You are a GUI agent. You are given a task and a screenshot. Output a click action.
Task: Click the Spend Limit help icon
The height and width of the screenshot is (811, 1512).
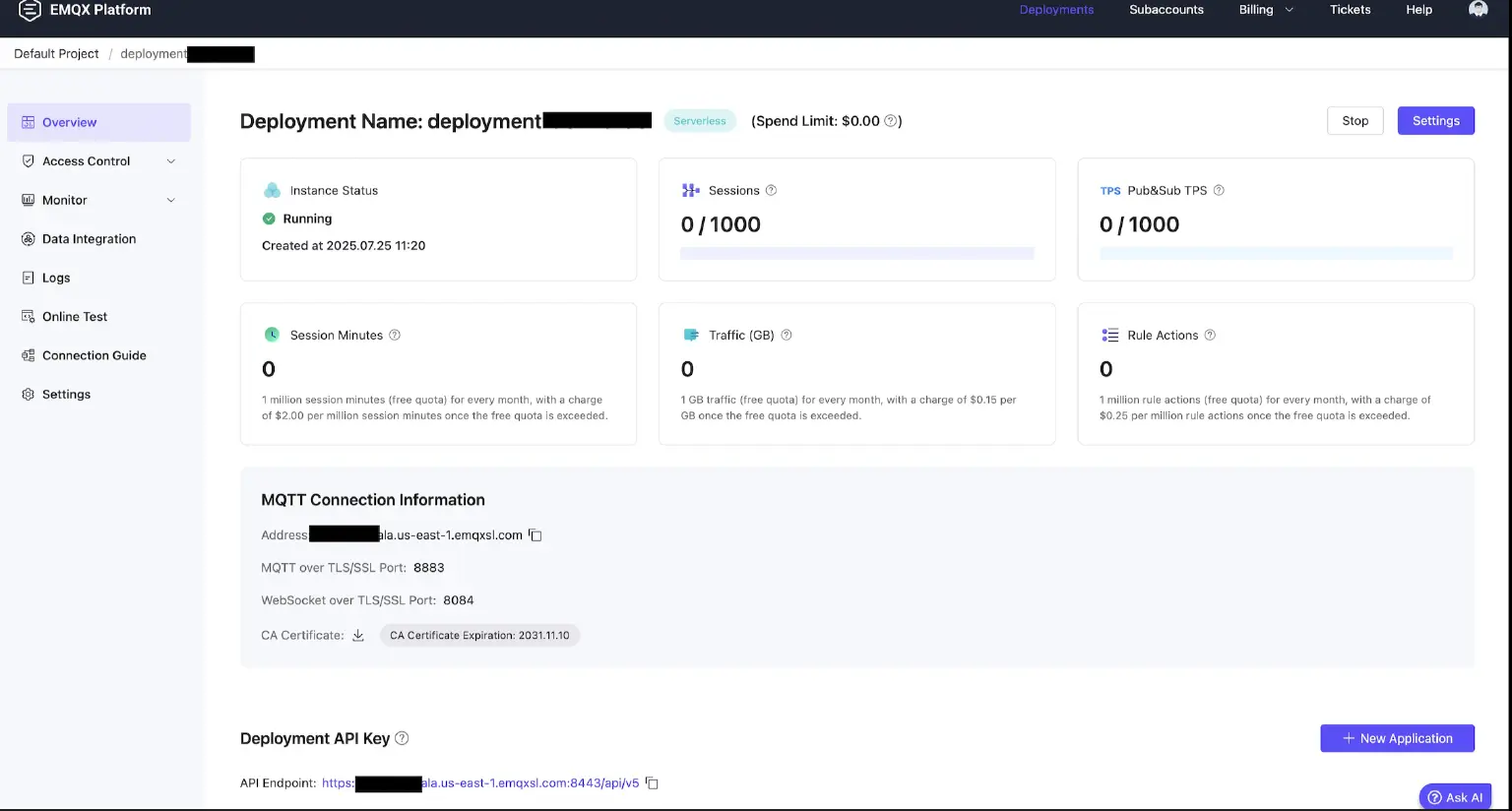click(x=890, y=121)
